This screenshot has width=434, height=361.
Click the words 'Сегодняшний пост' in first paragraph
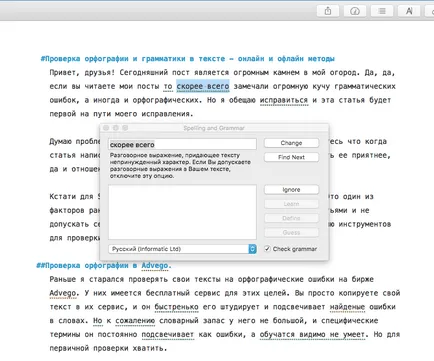pos(155,72)
